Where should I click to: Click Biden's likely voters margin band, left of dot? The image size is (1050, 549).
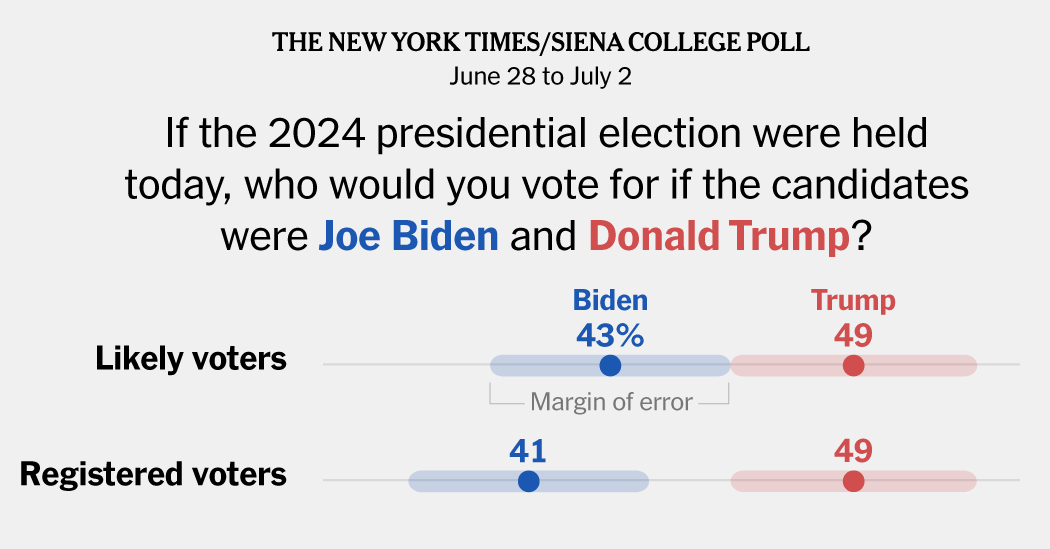(x=544, y=366)
